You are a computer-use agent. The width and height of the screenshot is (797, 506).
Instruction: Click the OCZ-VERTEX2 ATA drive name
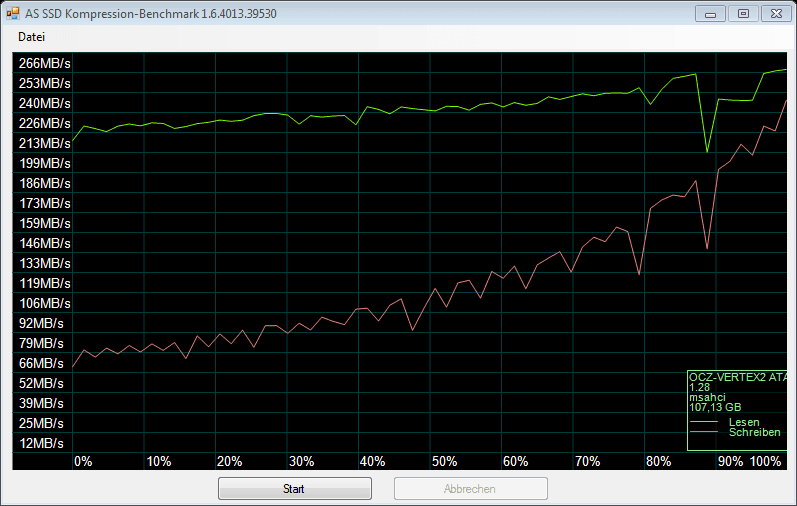[x=738, y=377]
